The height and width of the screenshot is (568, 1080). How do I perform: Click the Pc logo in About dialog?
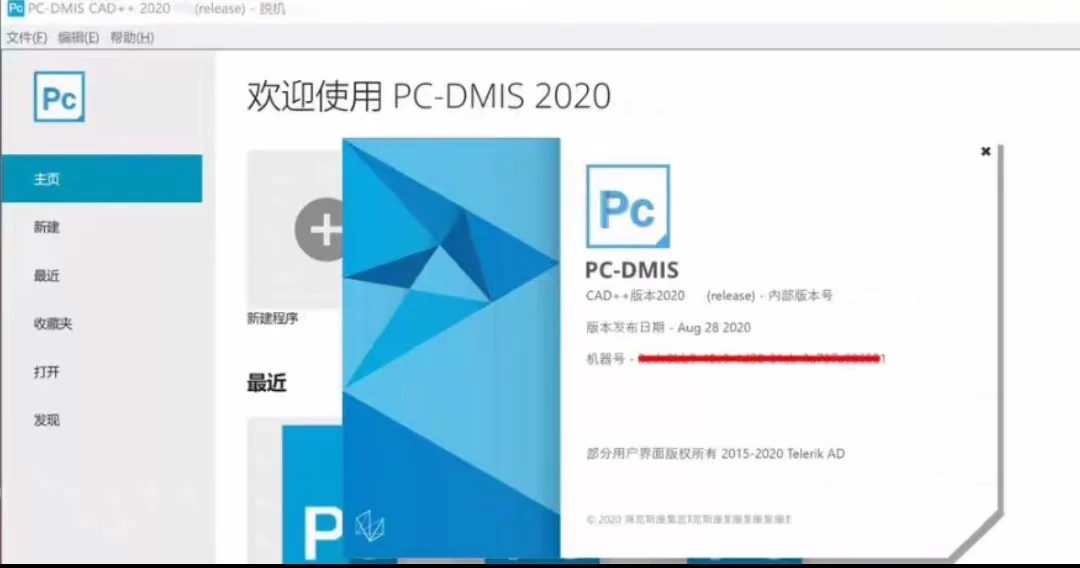click(627, 206)
